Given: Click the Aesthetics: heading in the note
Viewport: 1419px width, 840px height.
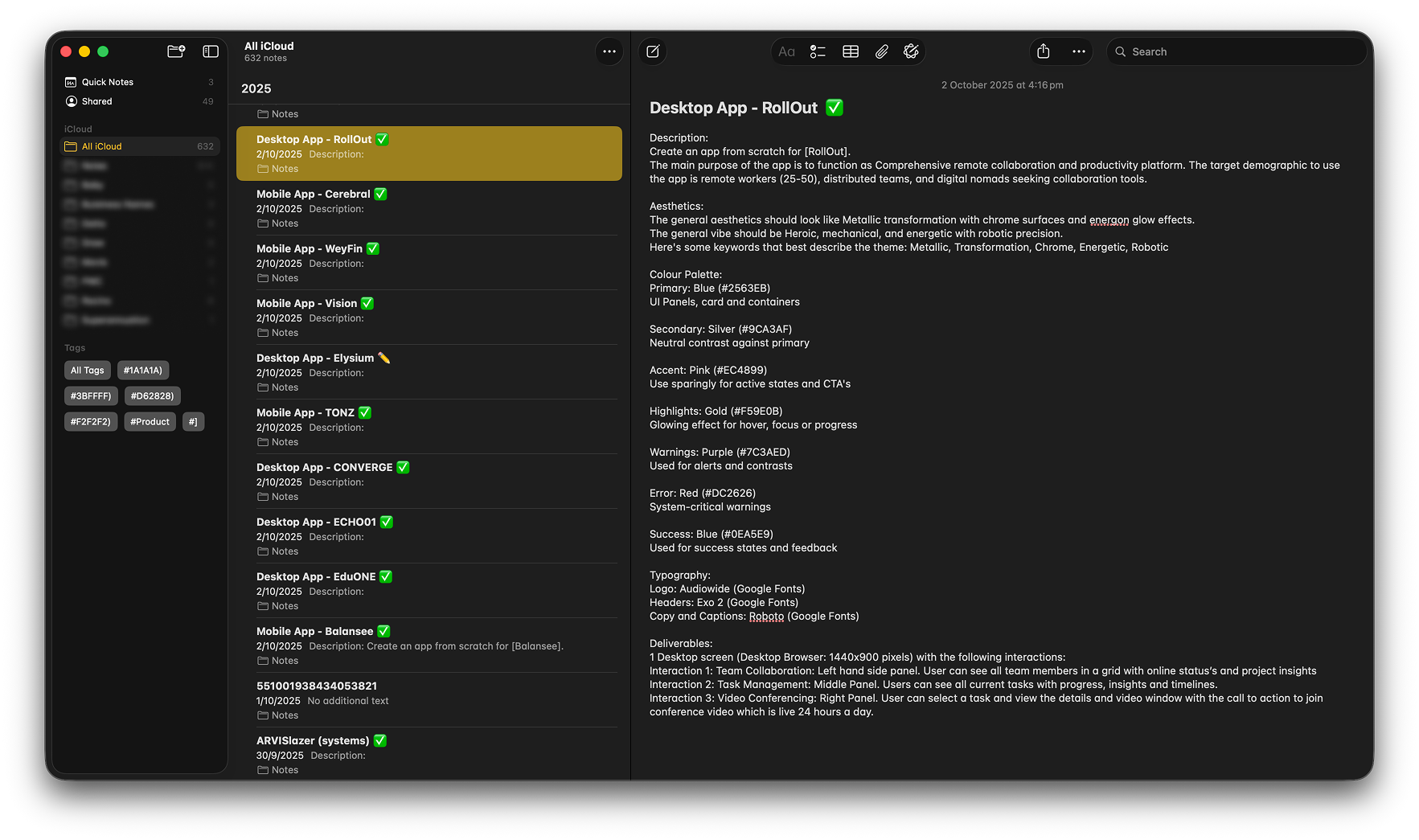Looking at the screenshot, I should pos(676,207).
